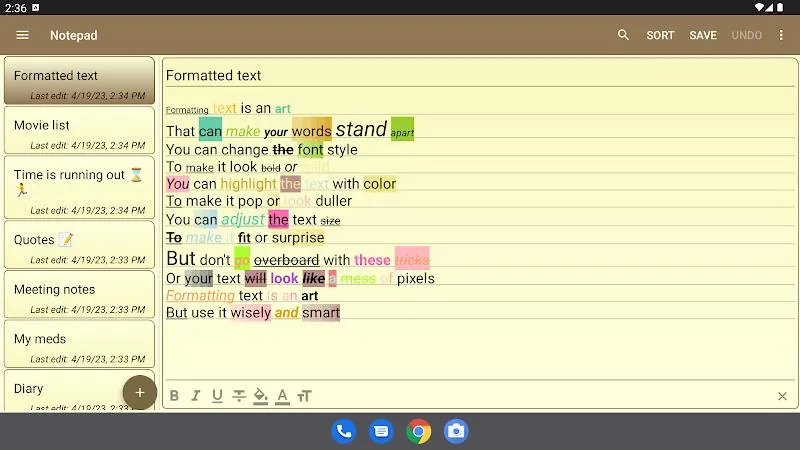This screenshot has height=450, width=800.
Task: Apply strikethrough formatting
Action: pyautogui.click(x=239, y=396)
